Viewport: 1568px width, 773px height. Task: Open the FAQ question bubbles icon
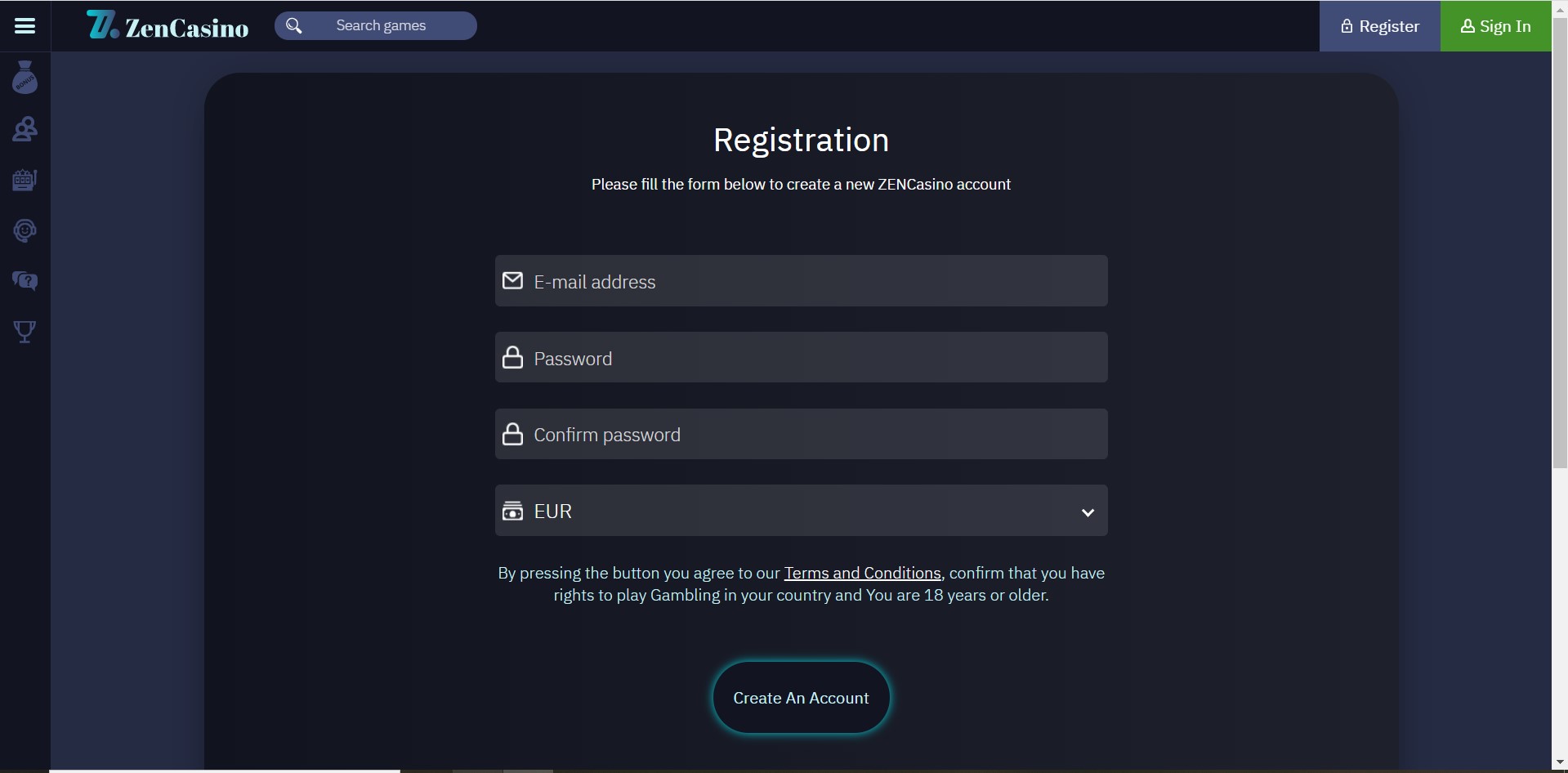(25, 281)
